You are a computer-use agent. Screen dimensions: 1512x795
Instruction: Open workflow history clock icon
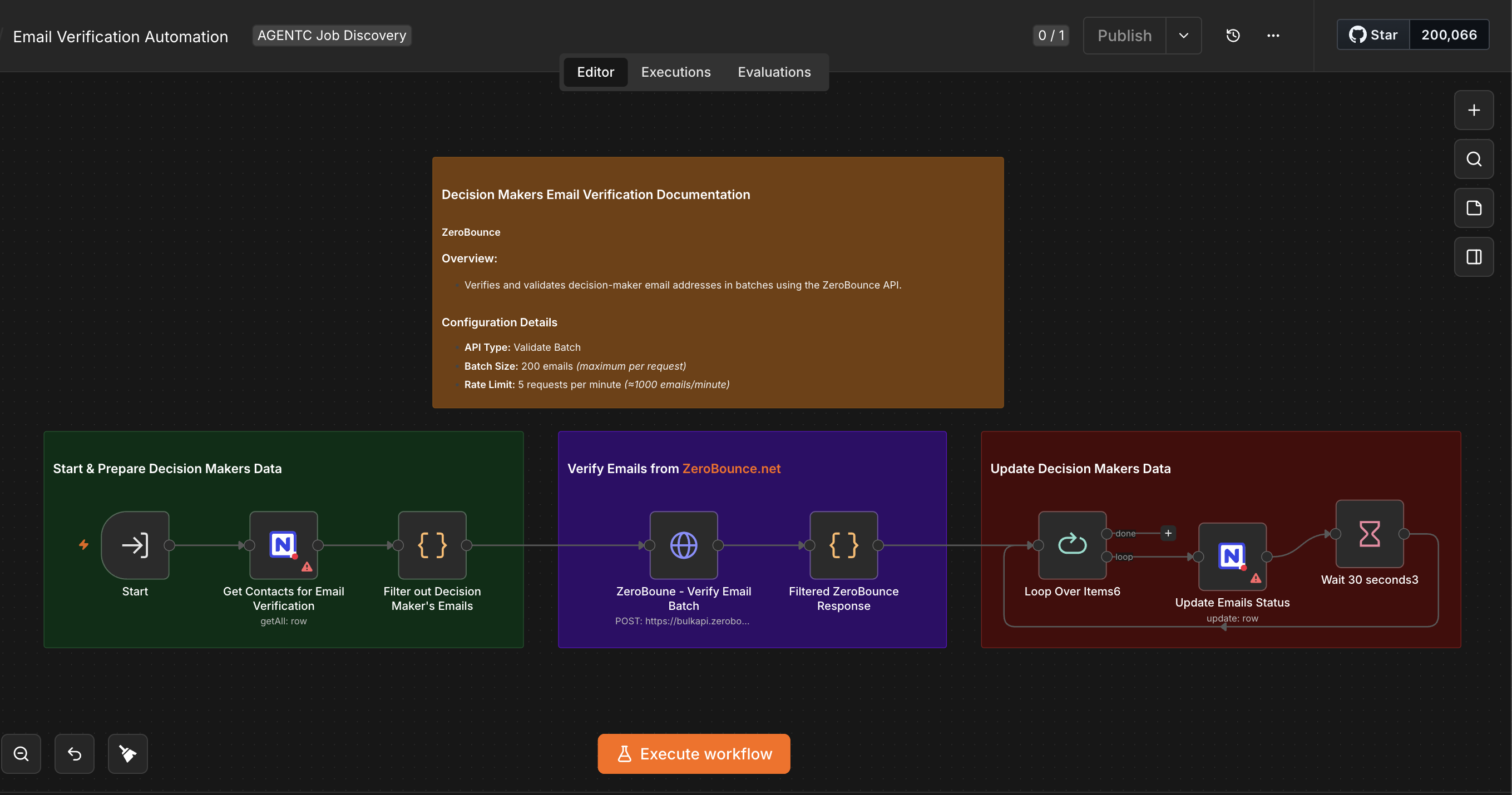1233,36
